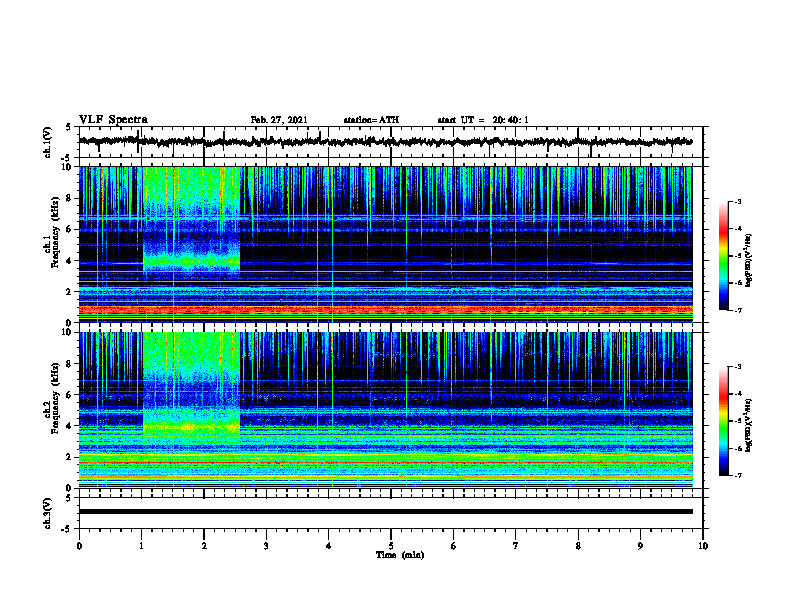Select the "Feb. 27, 2021" date text
This screenshot has height=612, width=792.
coord(279,120)
